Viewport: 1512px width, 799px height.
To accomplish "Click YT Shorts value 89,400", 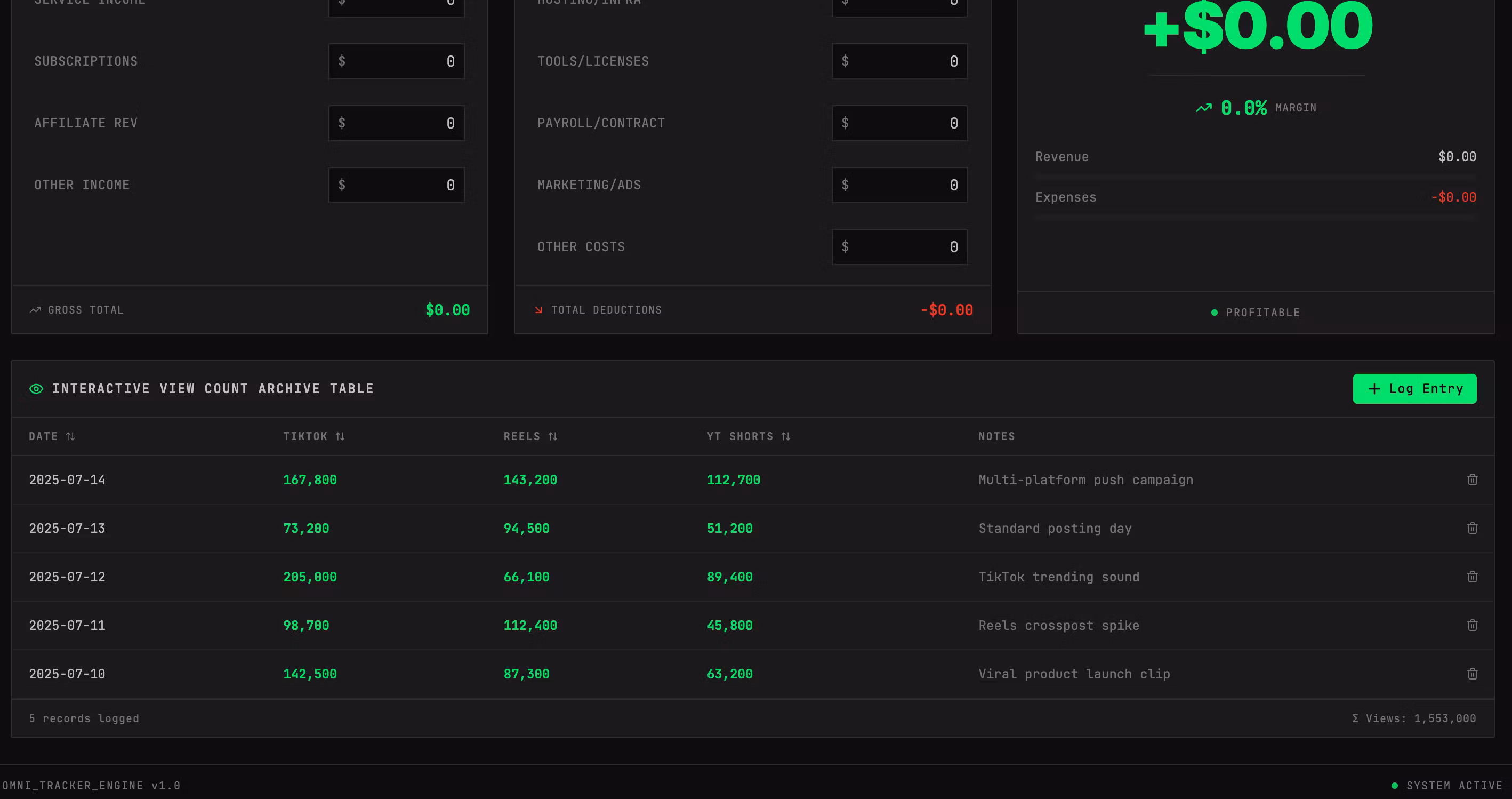I will (729, 577).
